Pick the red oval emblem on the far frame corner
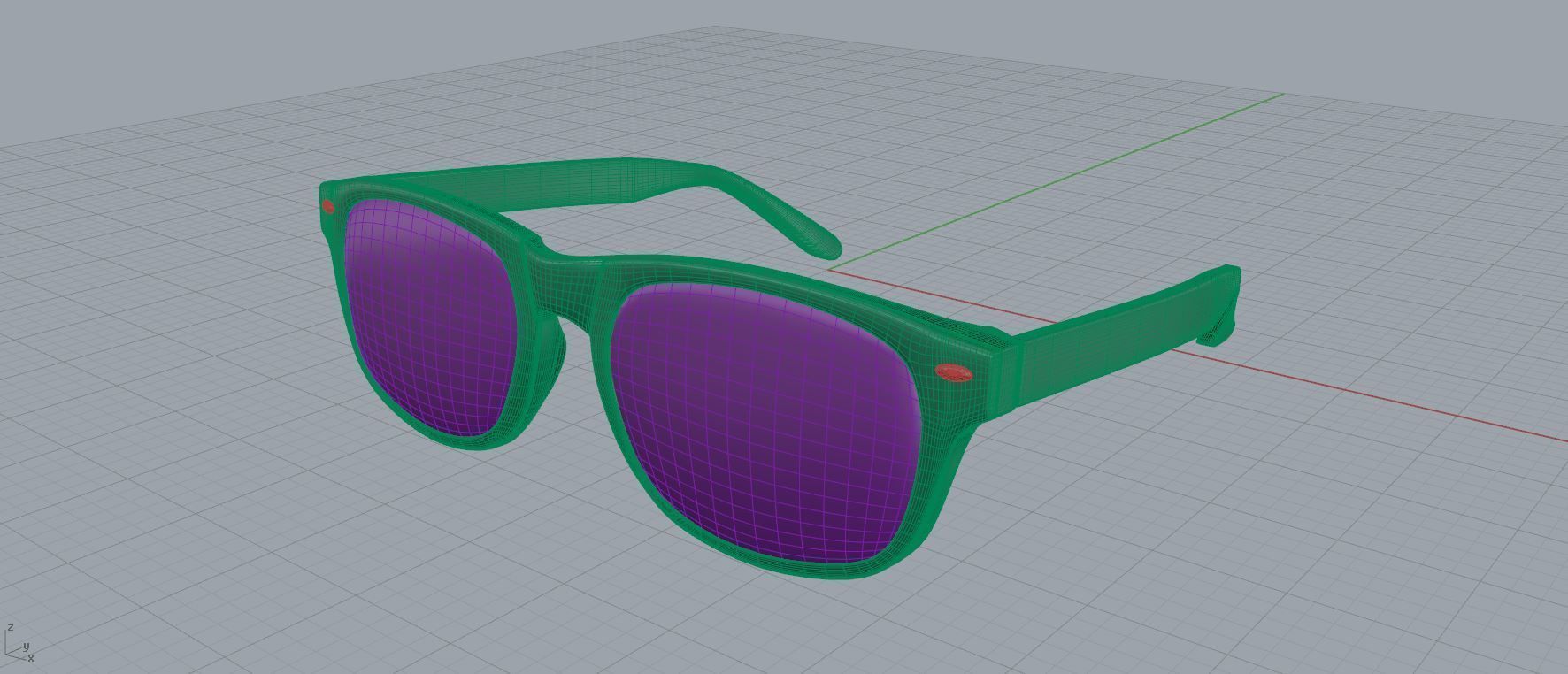Viewport: 1568px width, 674px height. point(328,208)
